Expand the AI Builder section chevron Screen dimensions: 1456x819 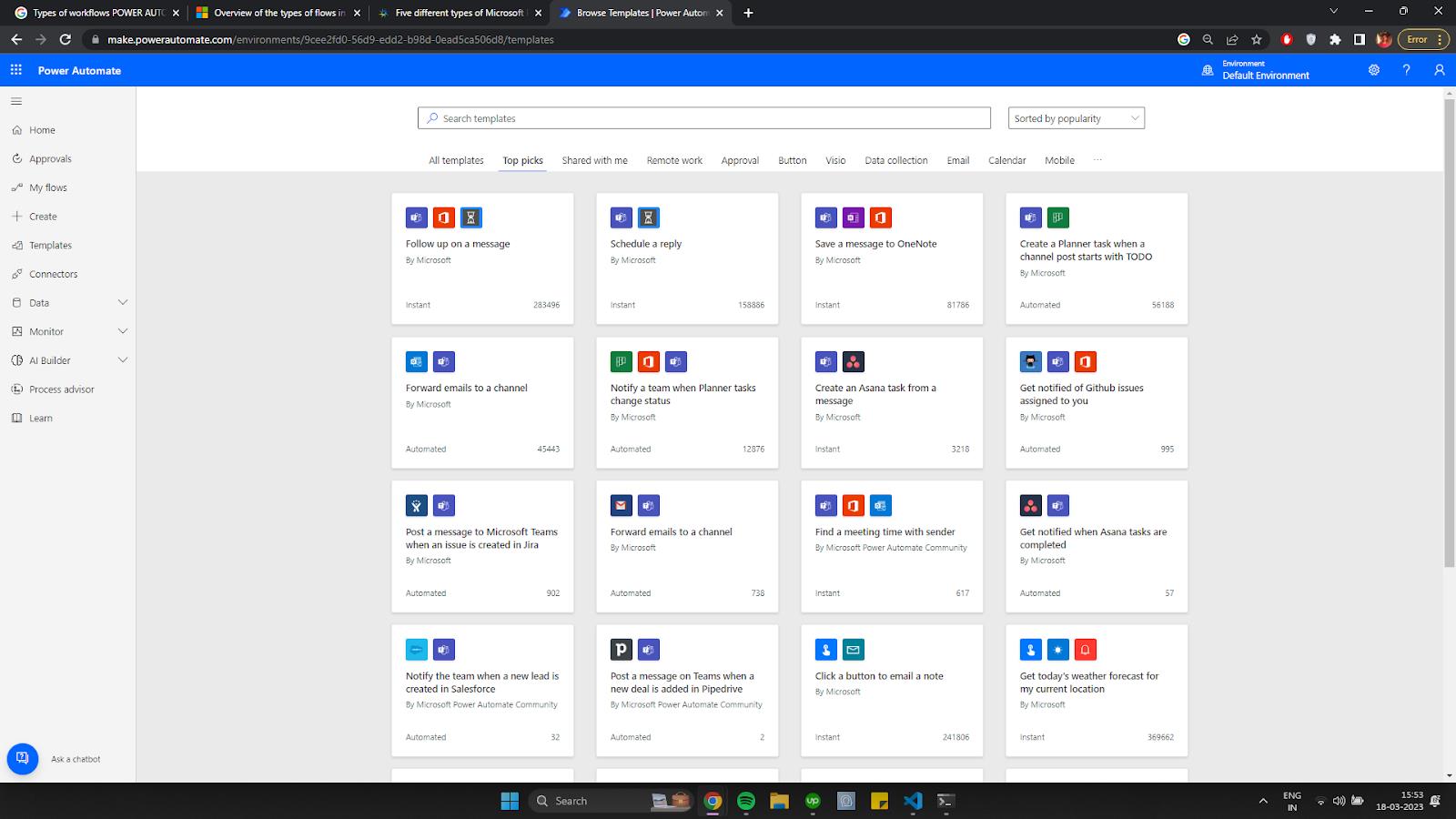tap(123, 360)
